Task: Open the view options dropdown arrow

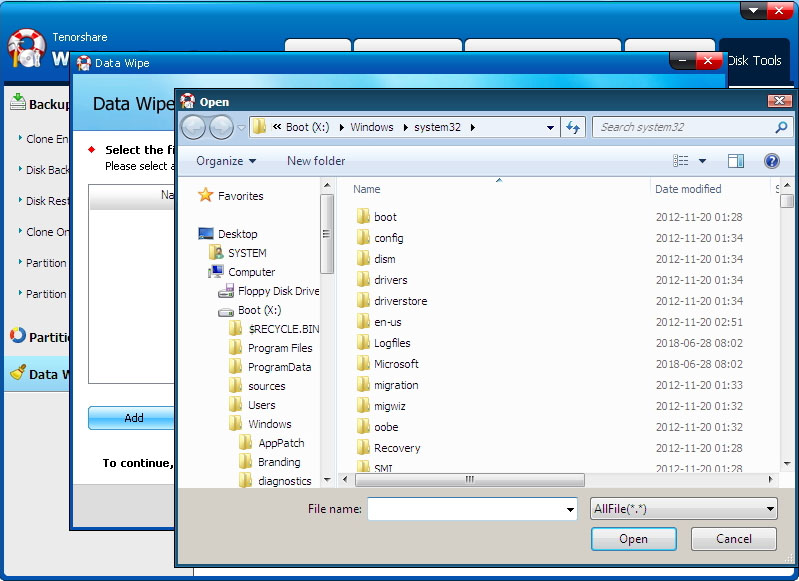Action: 702,161
